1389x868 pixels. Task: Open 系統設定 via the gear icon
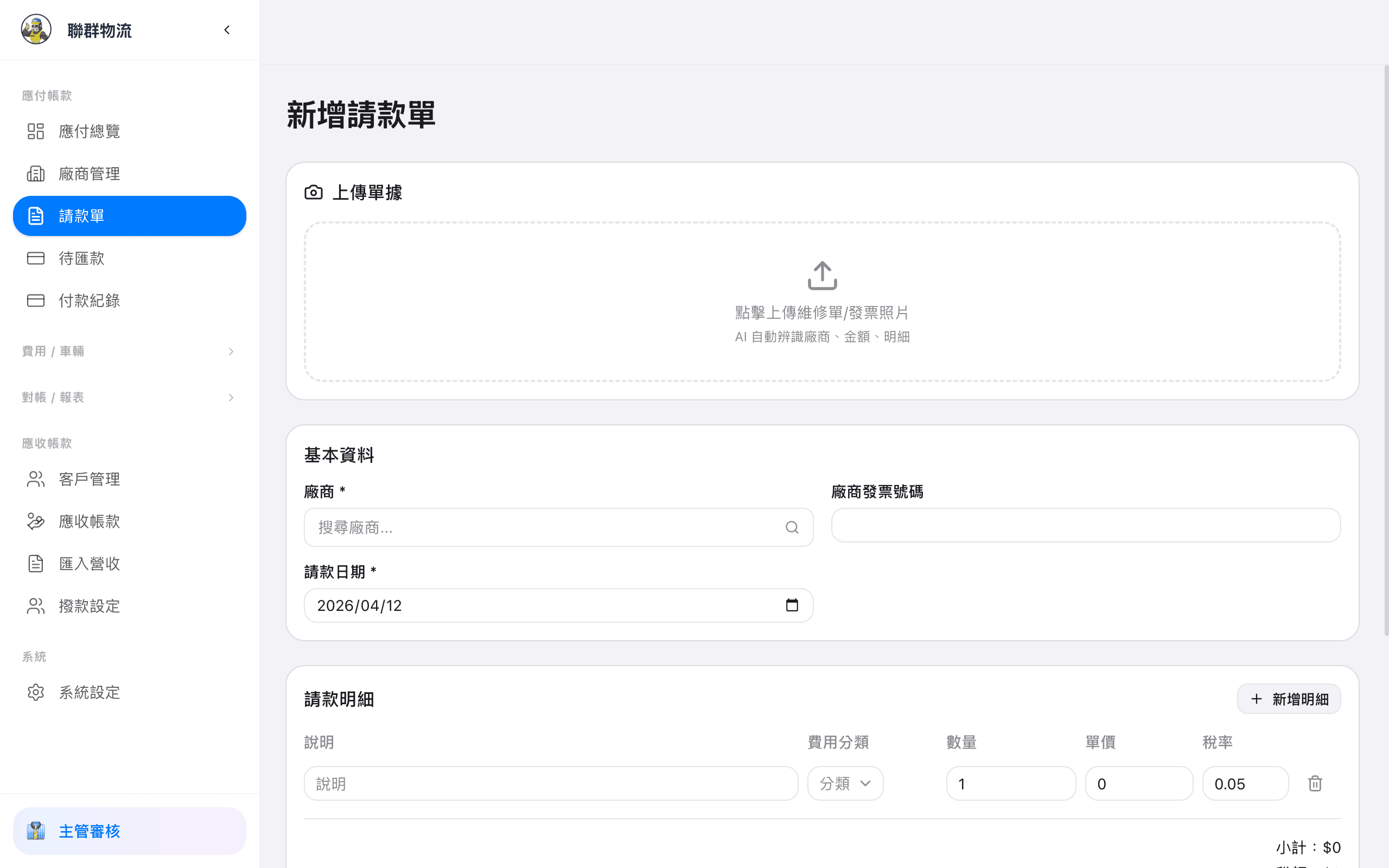pyautogui.click(x=36, y=692)
